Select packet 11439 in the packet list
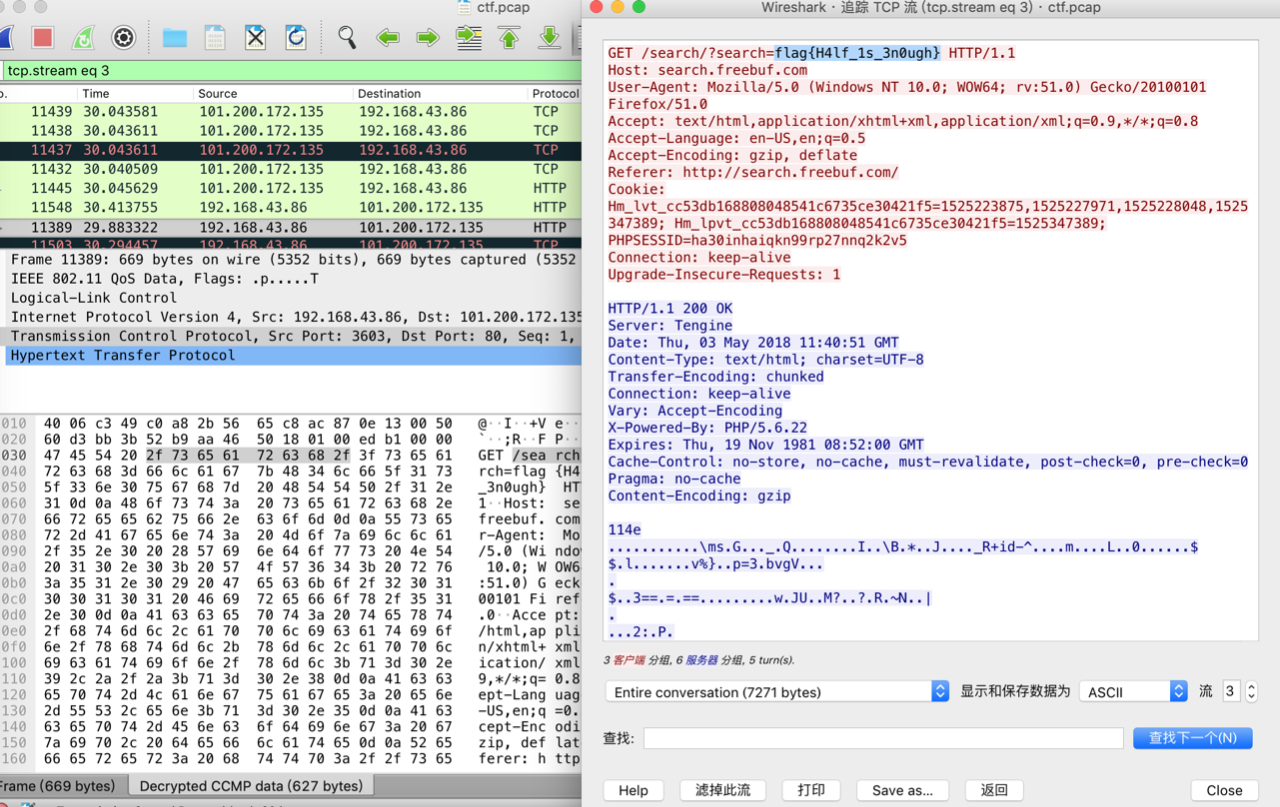Screen dimensions: 1280x807 [x=290, y=112]
